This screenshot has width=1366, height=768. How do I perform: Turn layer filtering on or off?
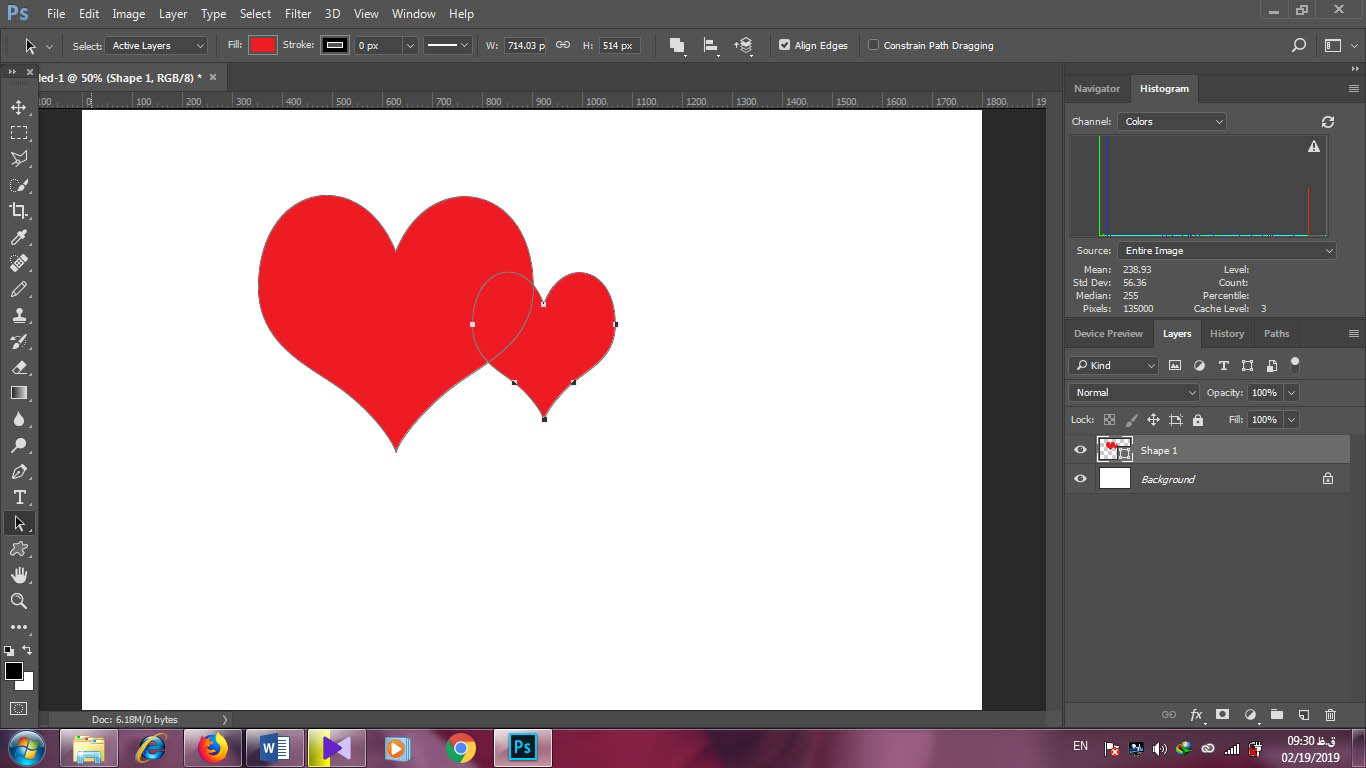(x=1295, y=364)
